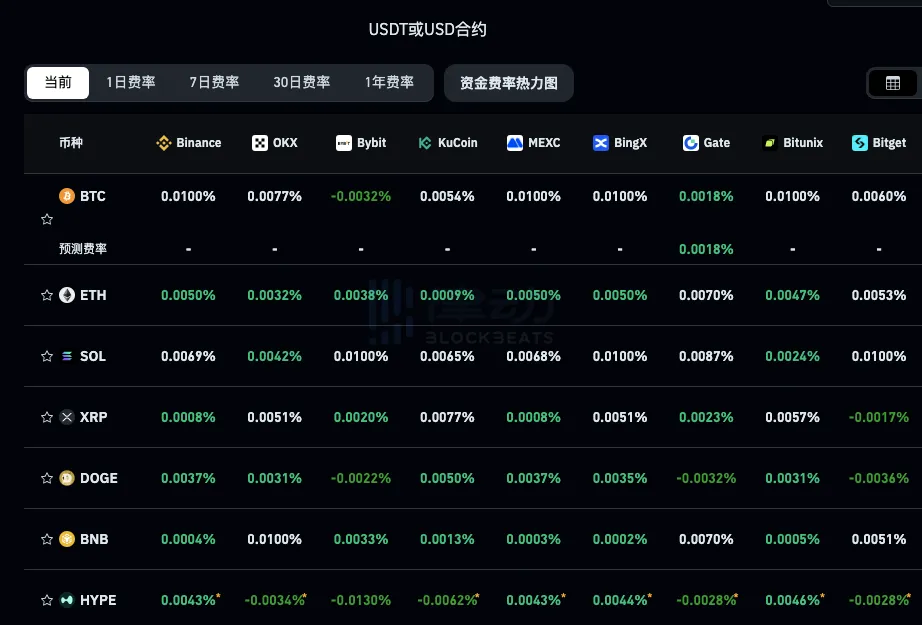Click BNB MEXC rate 0.0003%

point(534,539)
